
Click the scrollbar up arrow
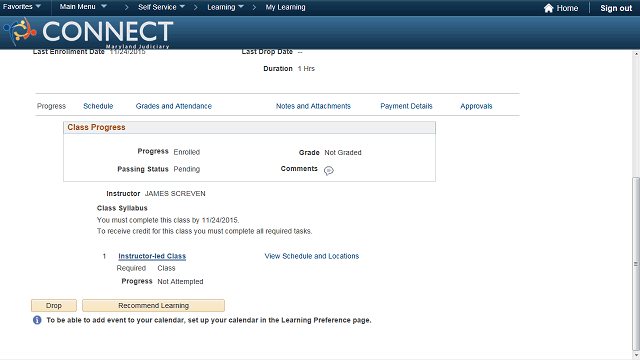pyautogui.click(x=636, y=53)
